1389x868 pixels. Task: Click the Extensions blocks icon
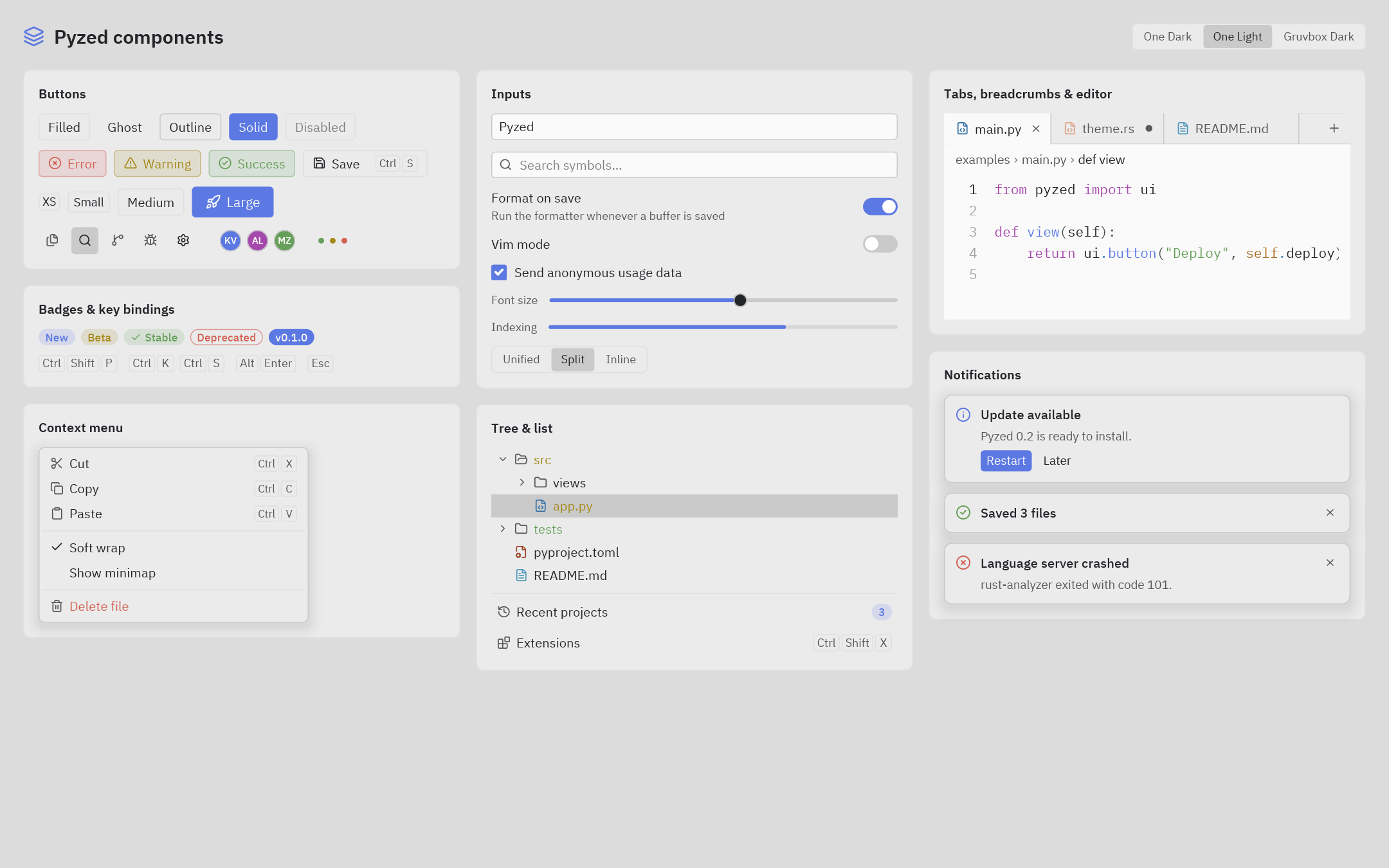pos(504,643)
